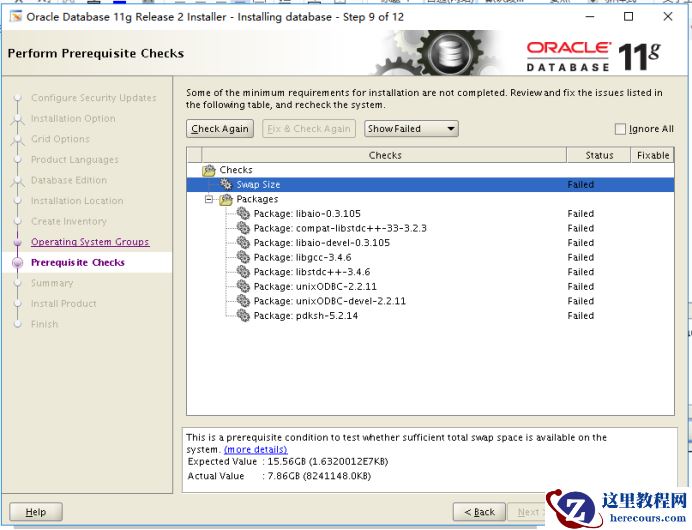Open Operating System Groups step link

tap(90, 242)
